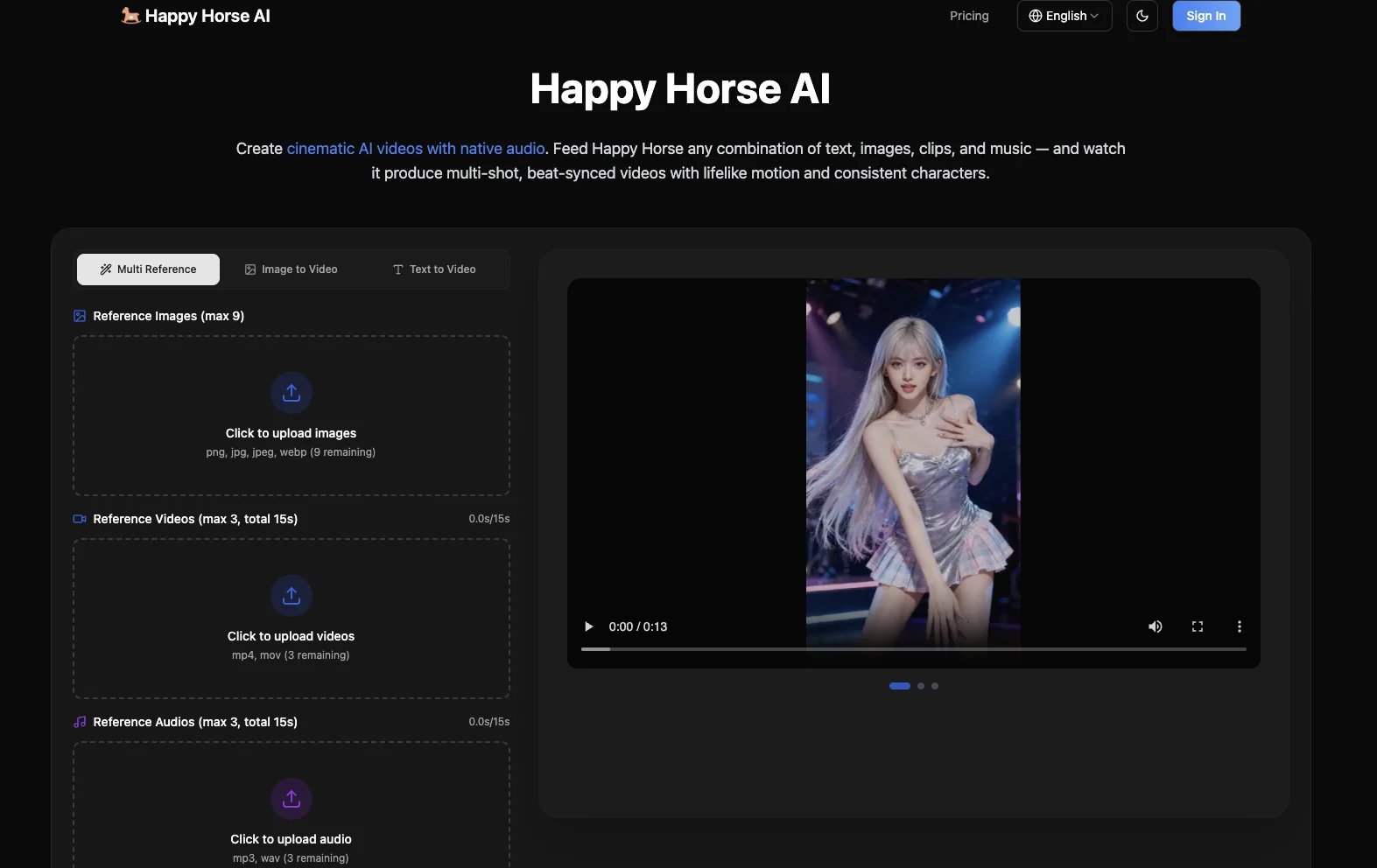Click the upload images icon

pos(292,393)
